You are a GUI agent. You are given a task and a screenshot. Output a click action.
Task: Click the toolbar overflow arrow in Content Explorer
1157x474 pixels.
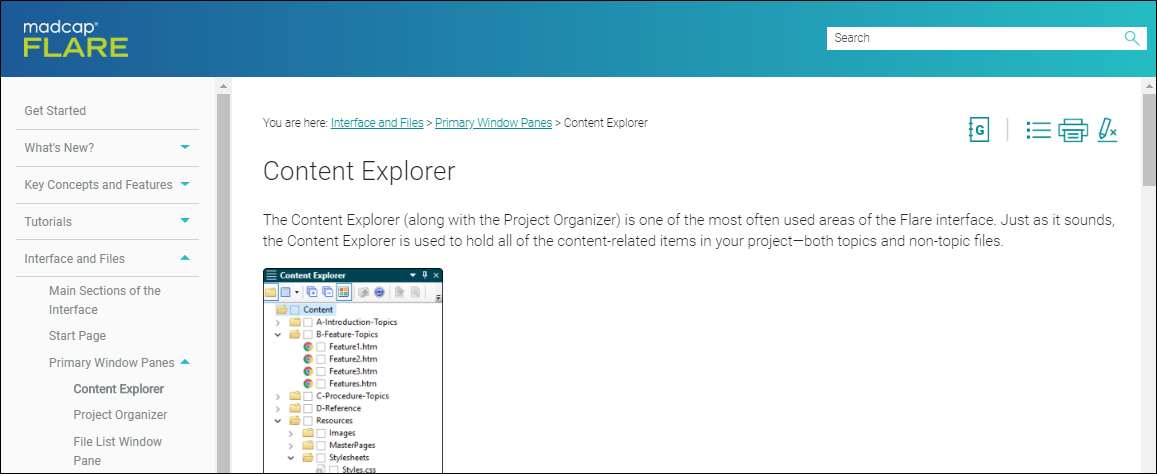pyautogui.click(x=438, y=297)
